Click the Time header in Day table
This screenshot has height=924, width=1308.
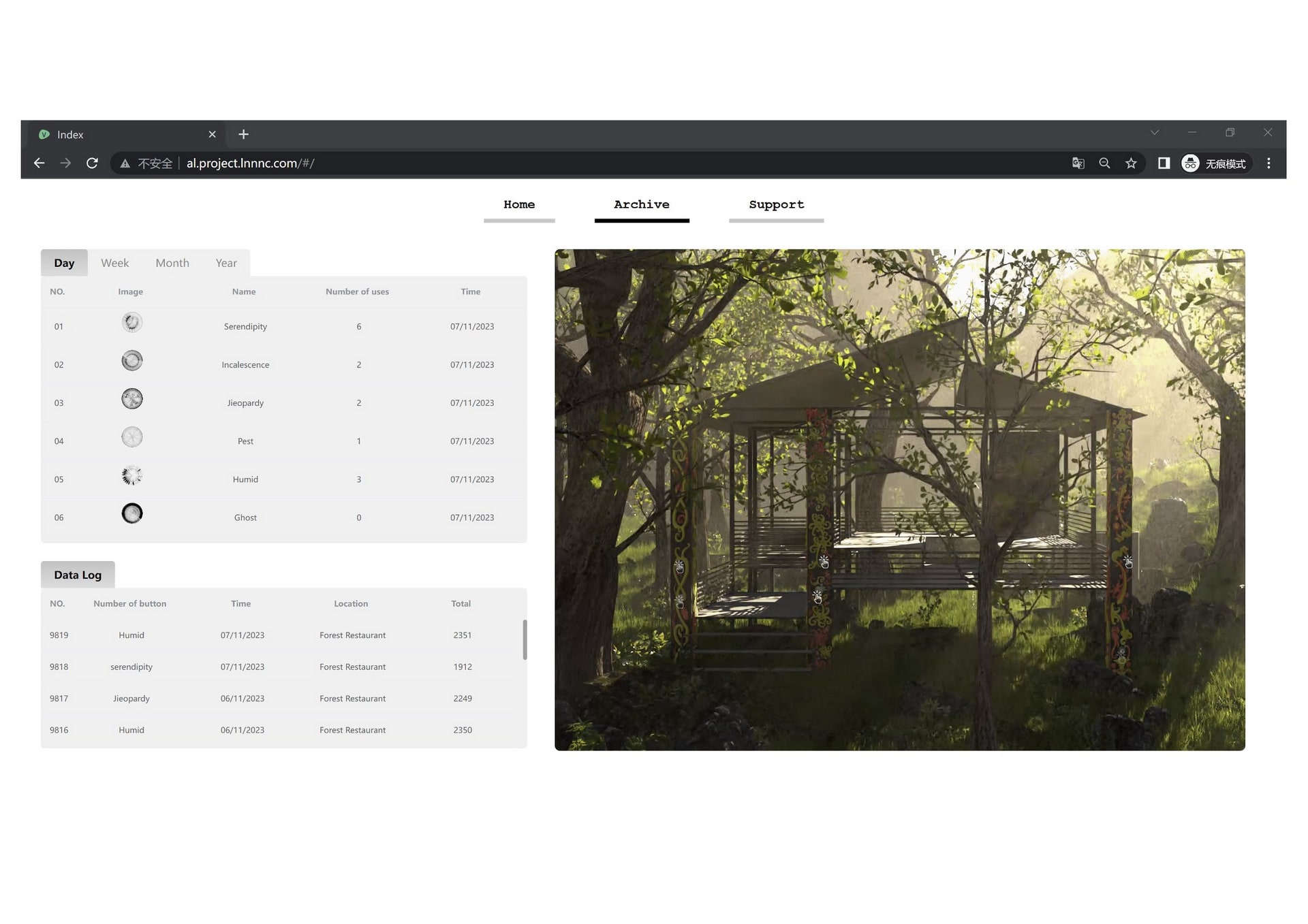click(470, 291)
